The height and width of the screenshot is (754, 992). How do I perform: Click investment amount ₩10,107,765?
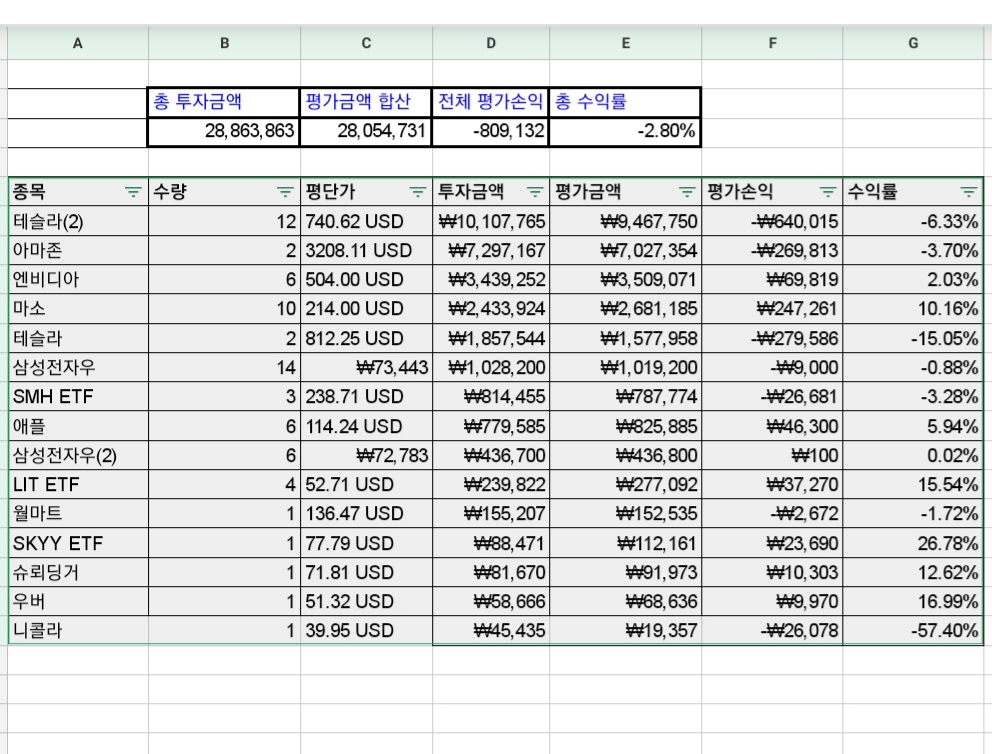[x=491, y=221]
